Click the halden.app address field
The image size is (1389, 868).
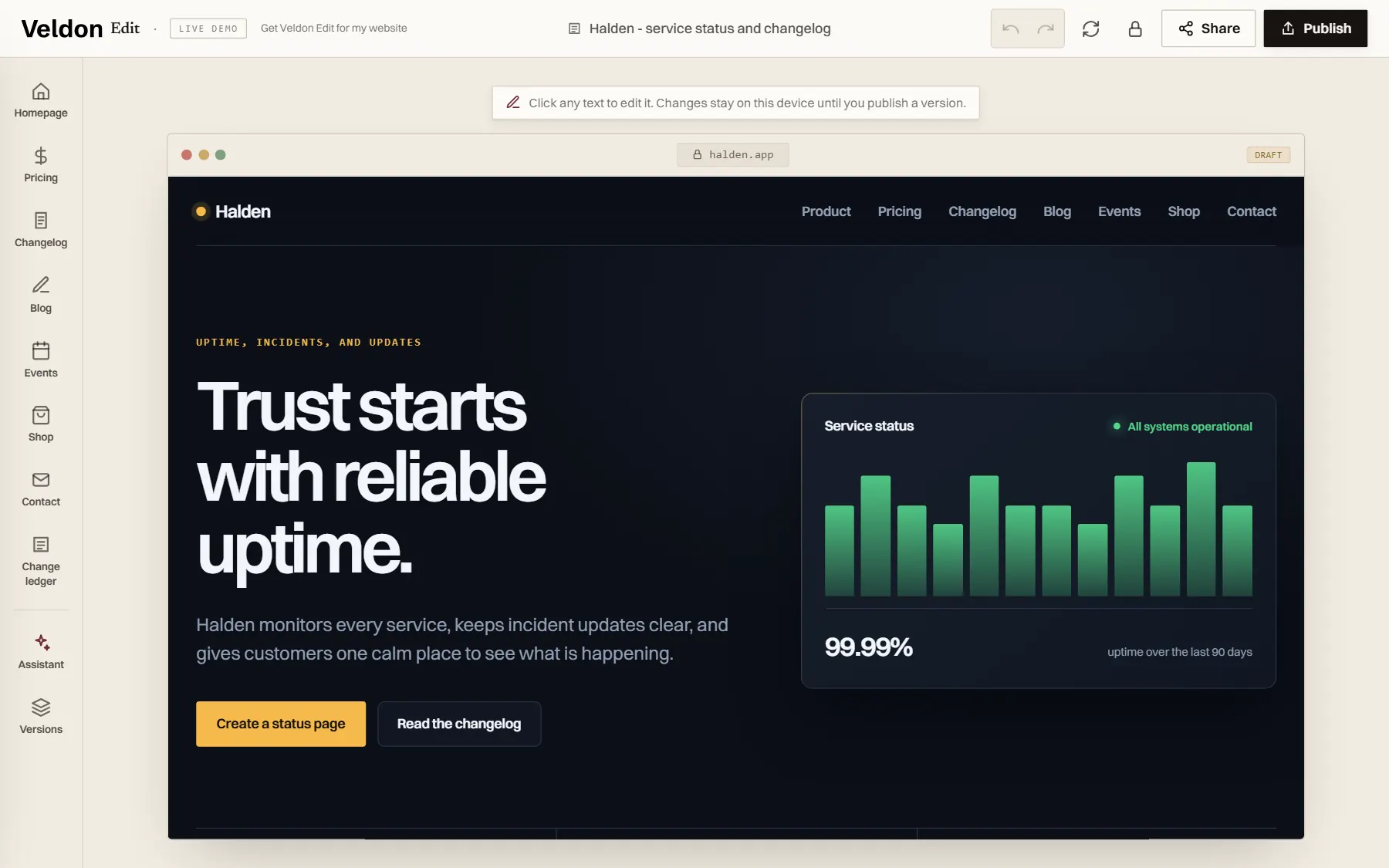[x=733, y=154]
